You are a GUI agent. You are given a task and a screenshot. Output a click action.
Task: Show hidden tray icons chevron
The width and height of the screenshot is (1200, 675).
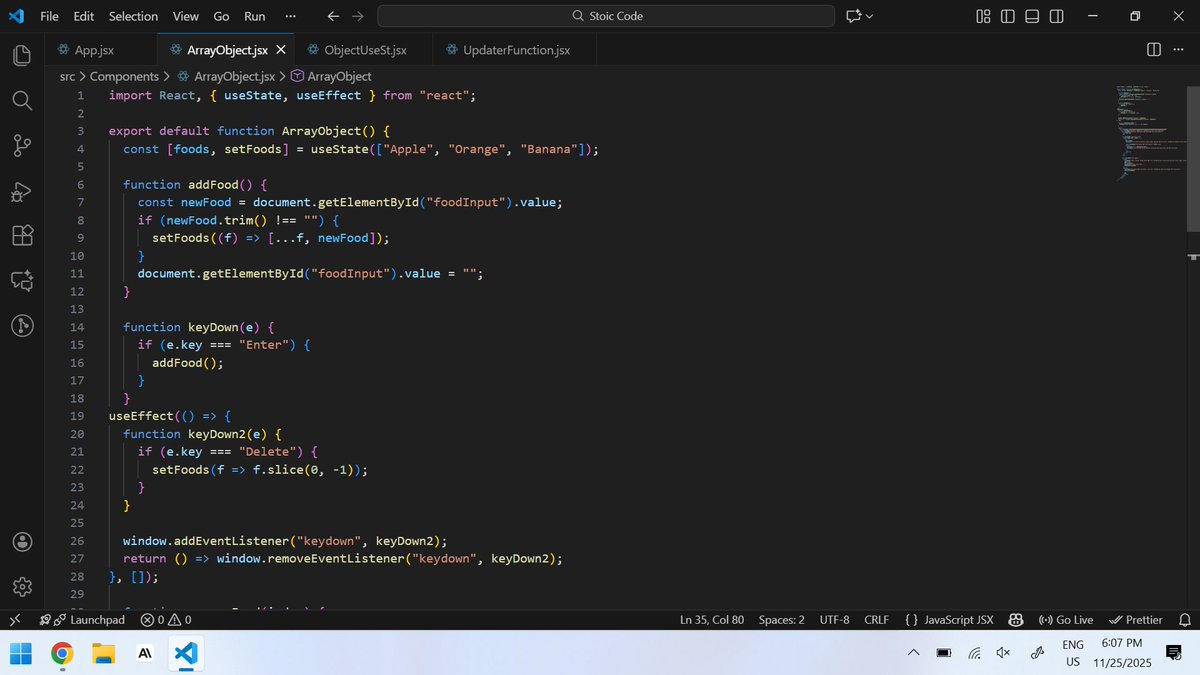point(913,653)
